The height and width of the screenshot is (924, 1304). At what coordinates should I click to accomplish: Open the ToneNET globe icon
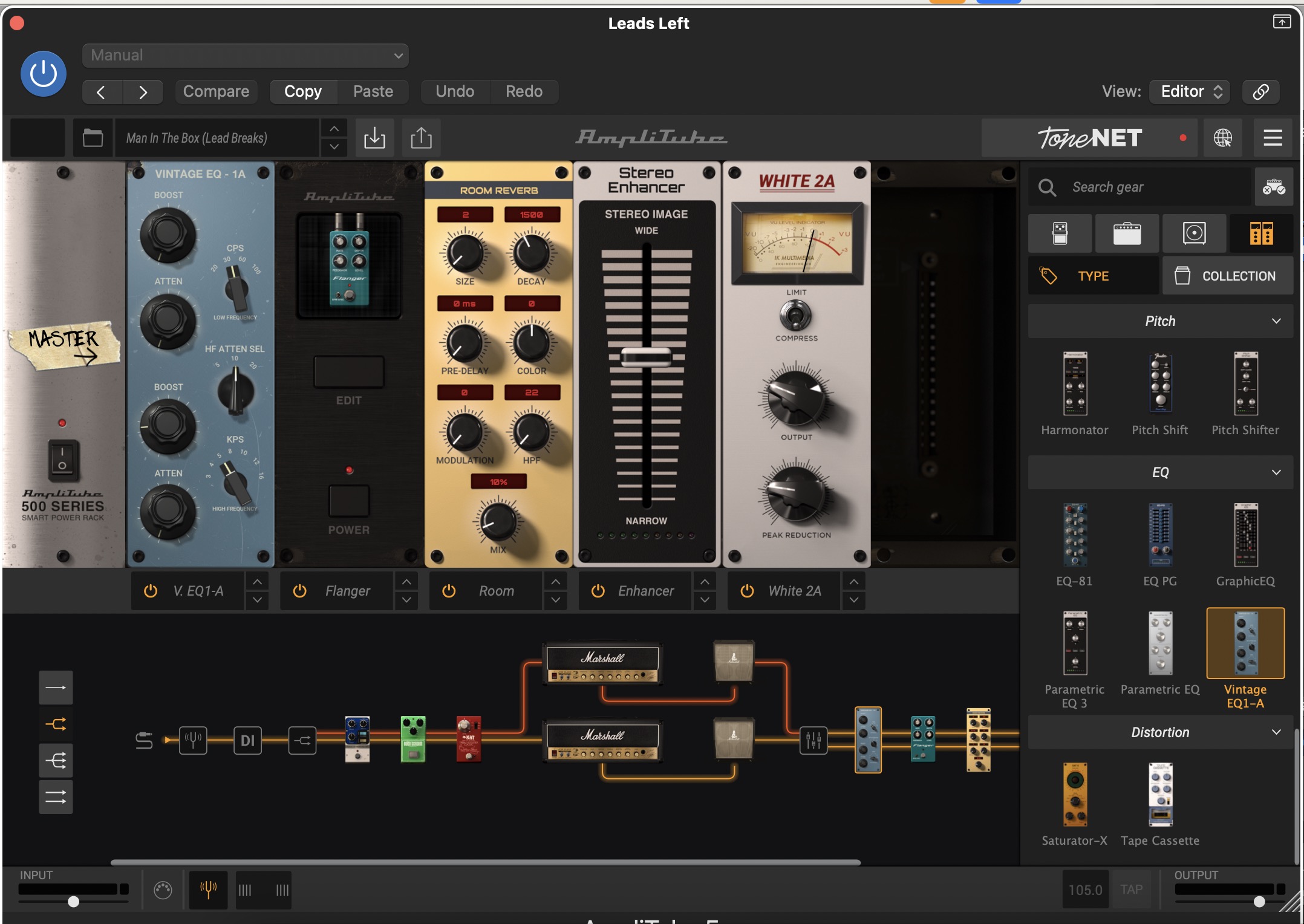click(1222, 138)
